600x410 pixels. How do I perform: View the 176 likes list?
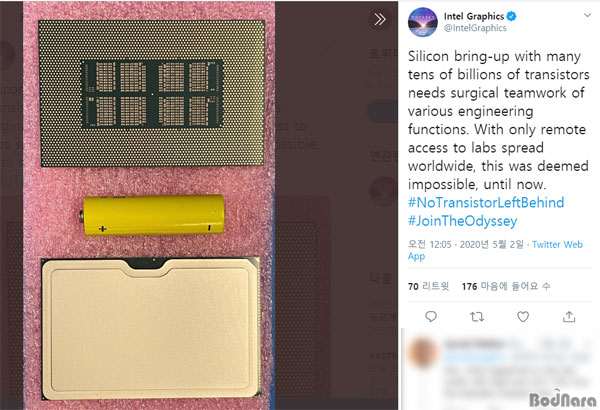click(506, 286)
